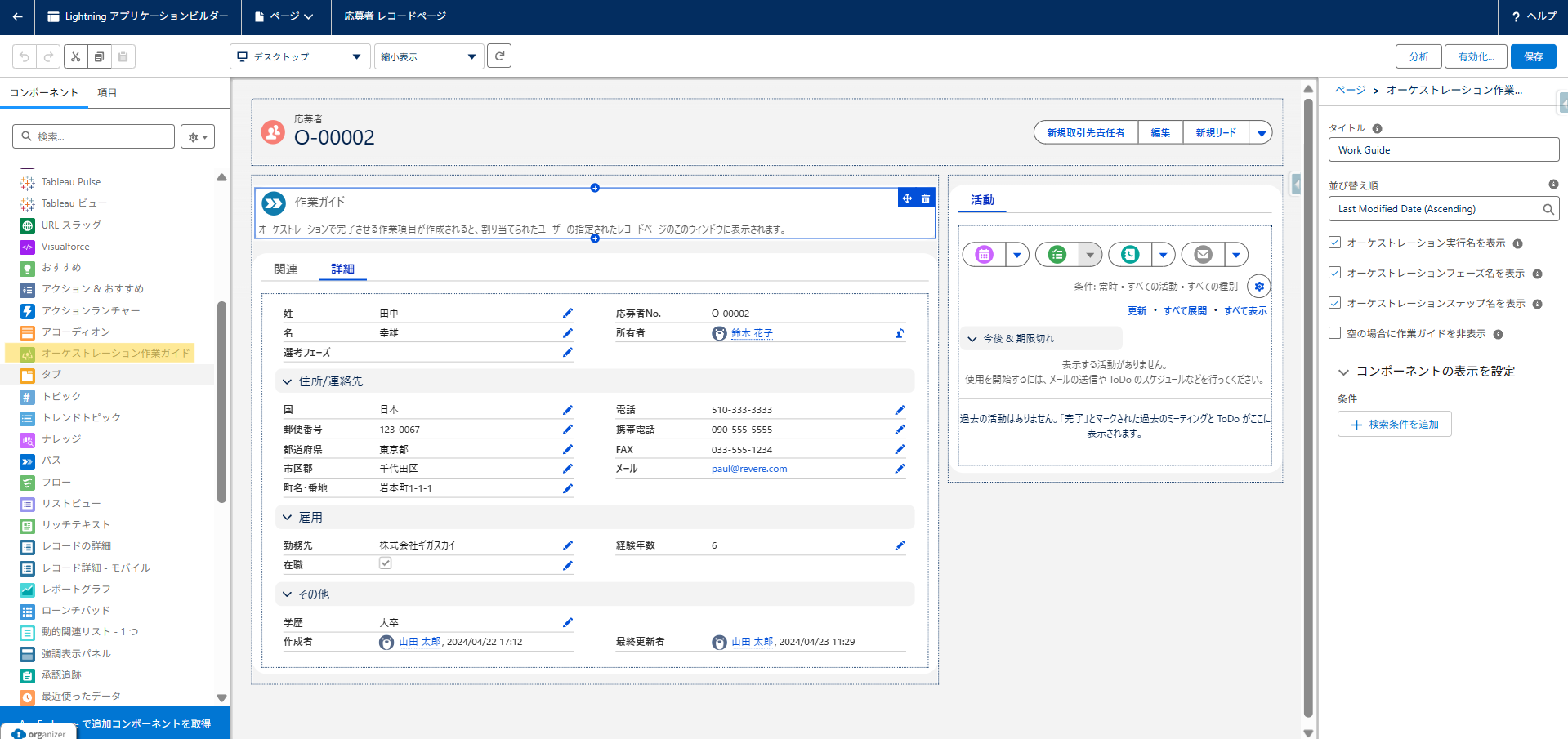
Task: Click the undo arrow icon in toolbar
Action: click(x=25, y=56)
